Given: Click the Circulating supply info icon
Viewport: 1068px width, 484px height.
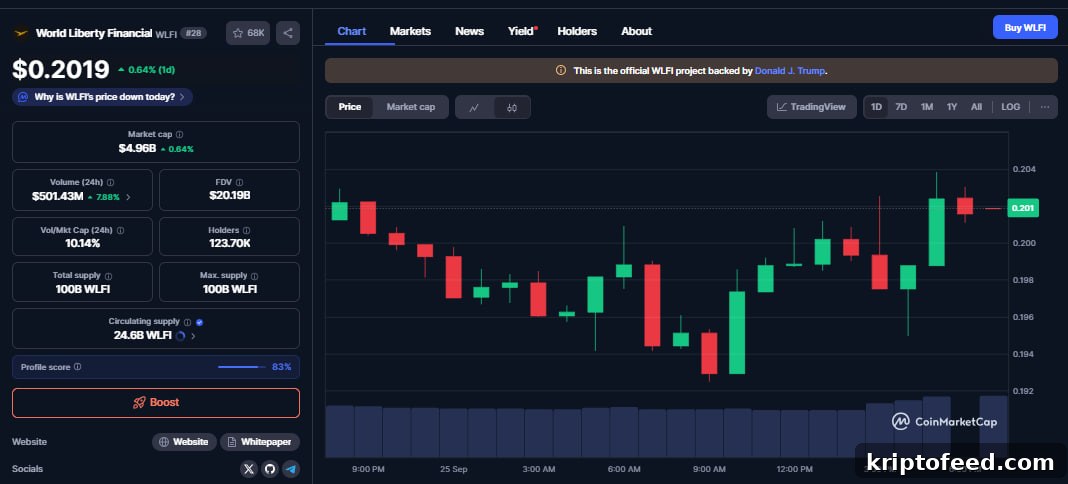Looking at the screenshot, I should pyautogui.click(x=187, y=322).
